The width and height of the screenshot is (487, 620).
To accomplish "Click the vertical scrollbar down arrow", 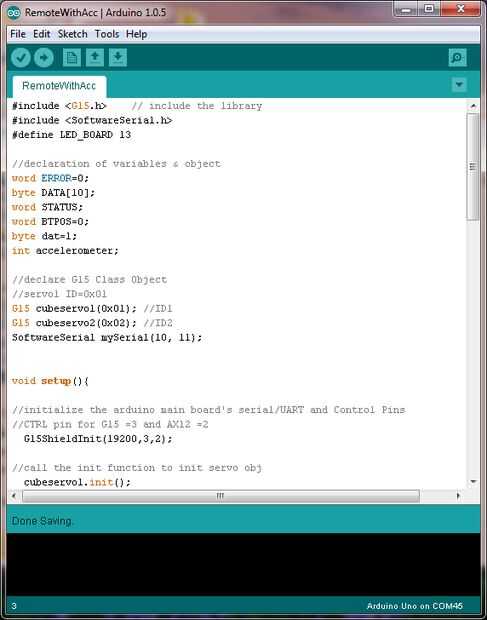I will pyautogui.click(x=473, y=482).
